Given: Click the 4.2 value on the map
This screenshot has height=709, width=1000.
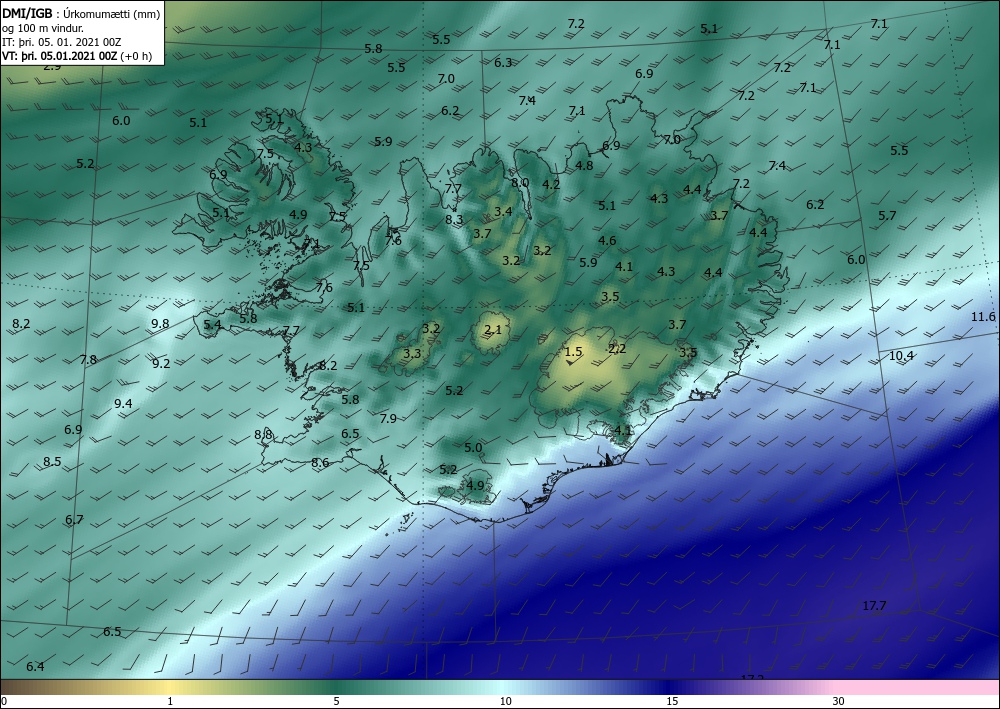Looking at the screenshot, I should 551,184.
